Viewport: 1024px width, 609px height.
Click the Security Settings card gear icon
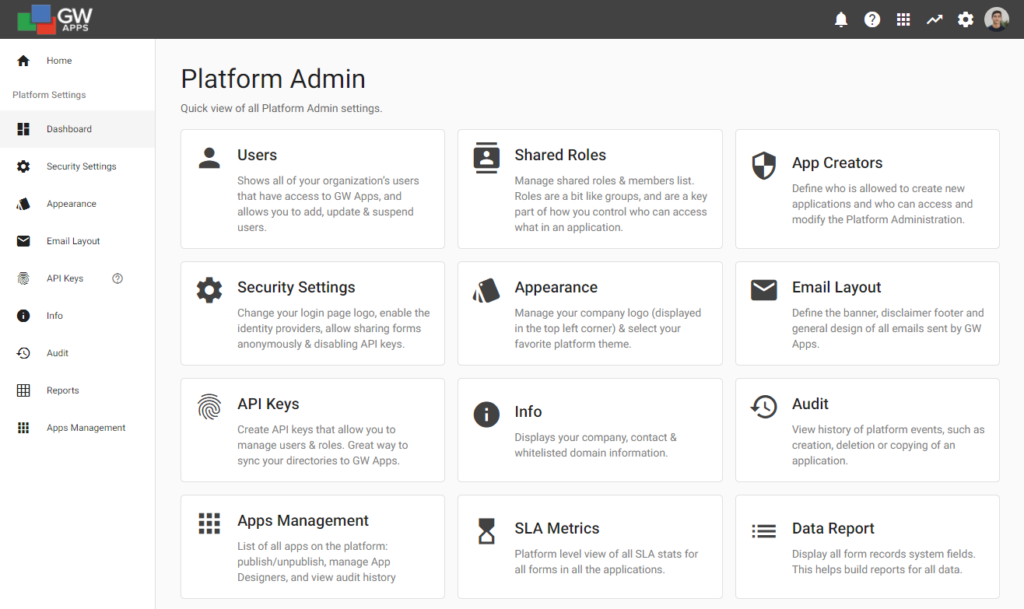pyautogui.click(x=209, y=290)
